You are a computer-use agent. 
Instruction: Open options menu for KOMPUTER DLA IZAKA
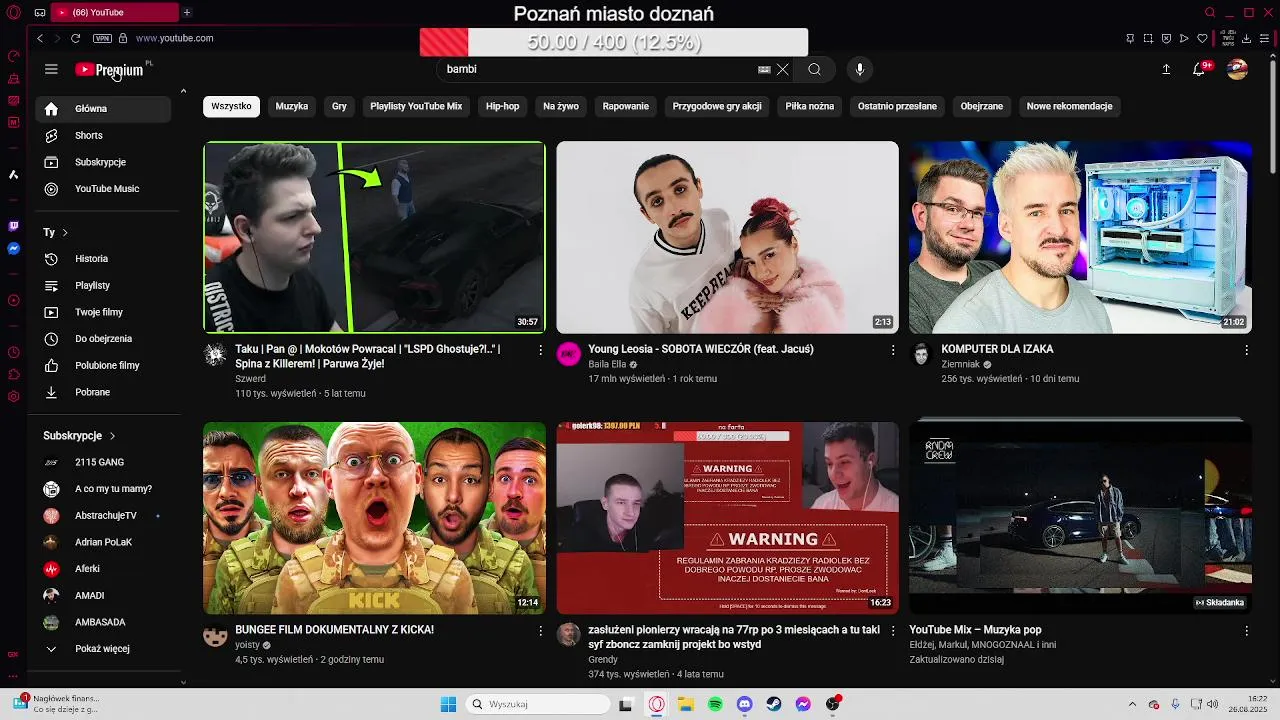[1246, 350]
